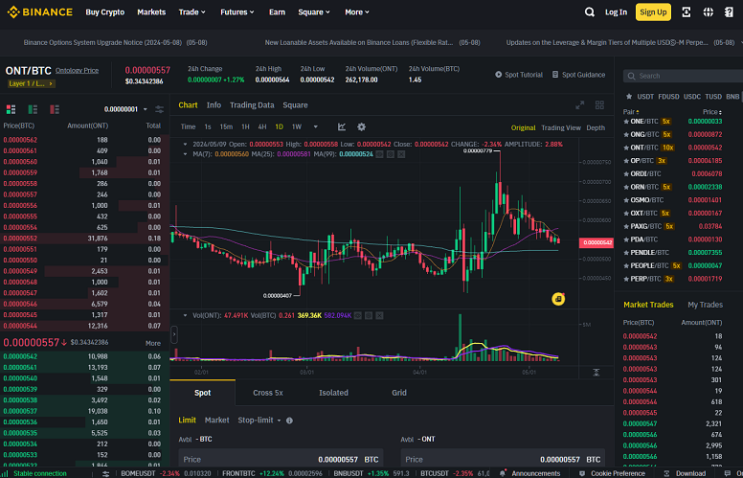Open Ontology Price link
This screenshot has height=478, width=743.
pos(77,71)
